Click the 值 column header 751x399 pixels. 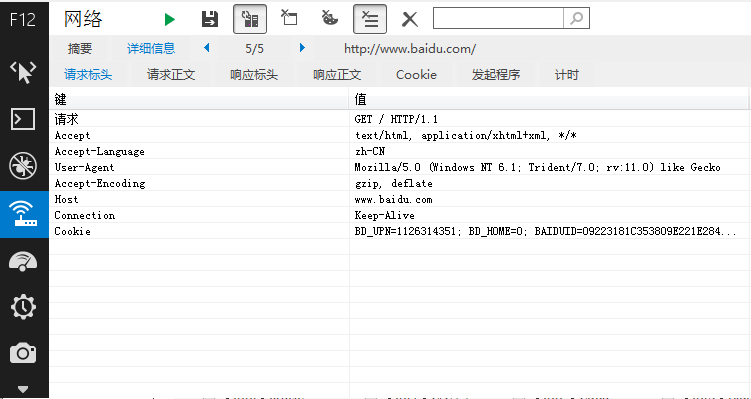[548, 99]
